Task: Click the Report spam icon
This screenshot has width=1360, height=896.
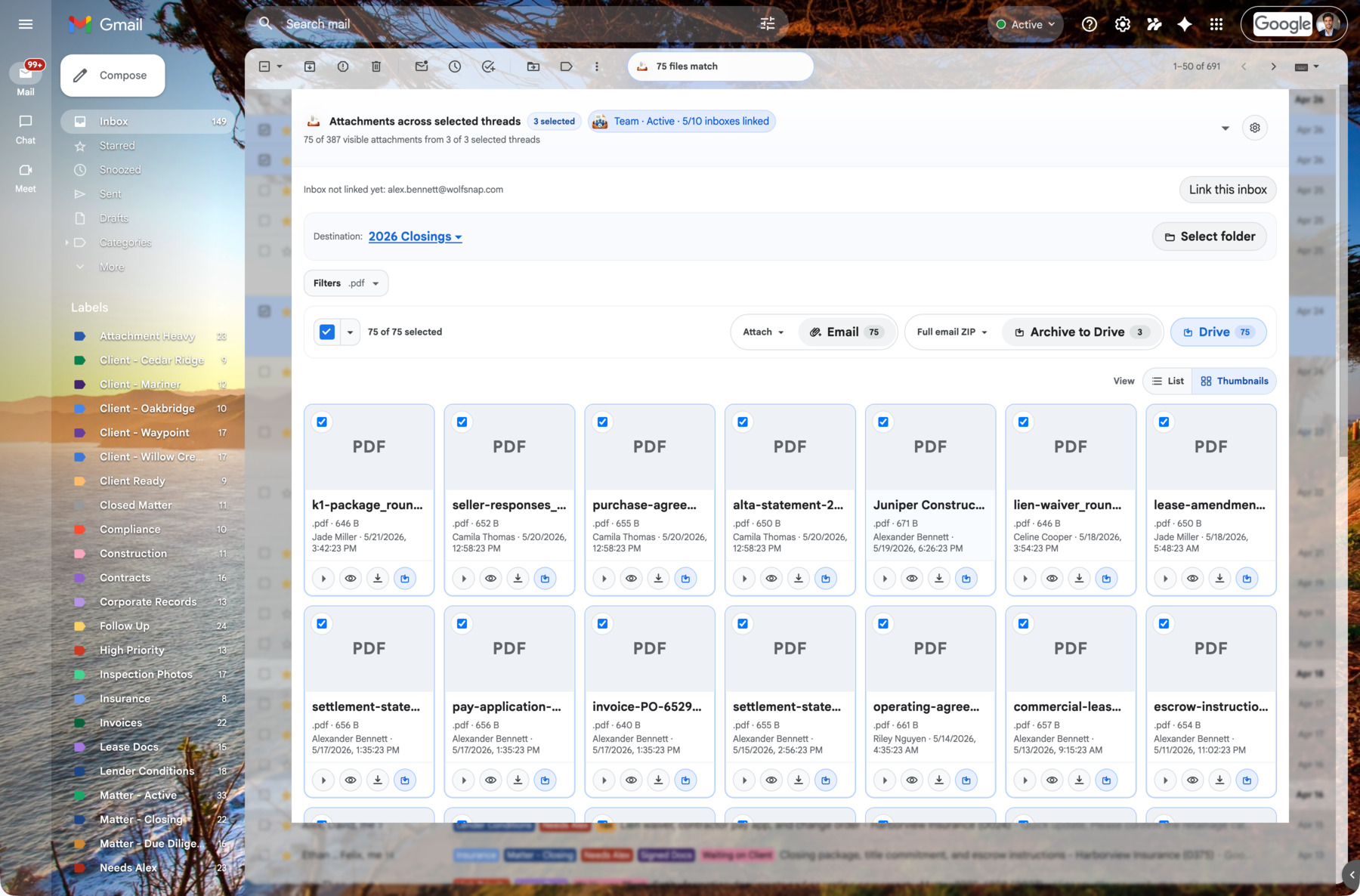Action: pyautogui.click(x=343, y=66)
